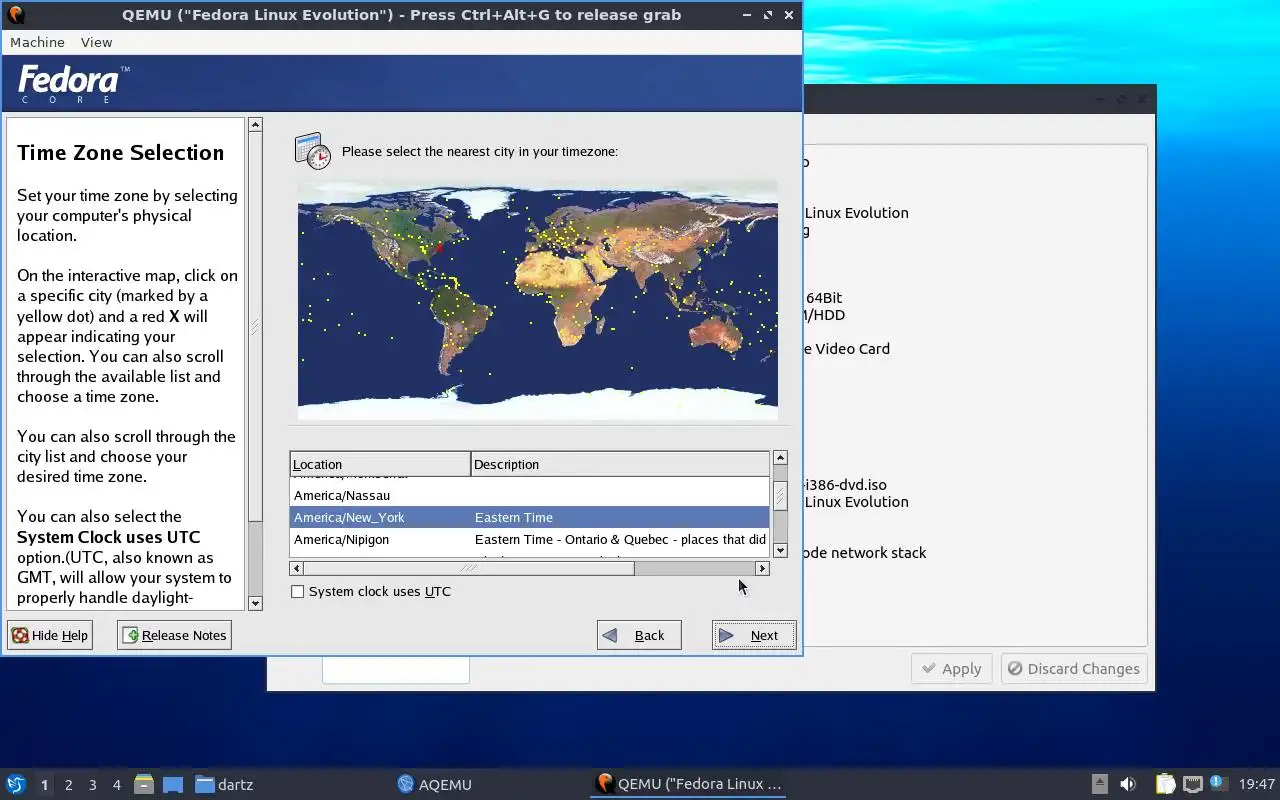Screen dimensions: 1280x800
Task: Click the Fedora Core logo
Action: pos(73,83)
